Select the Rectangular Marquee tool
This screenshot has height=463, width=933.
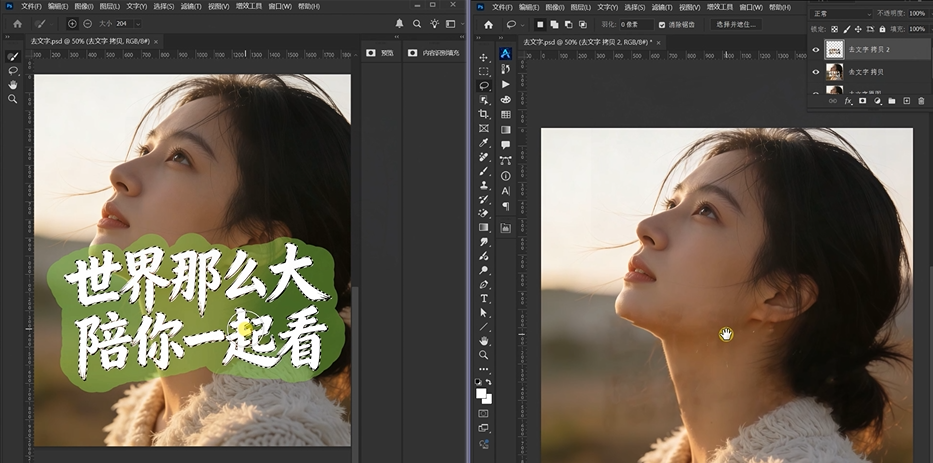(x=484, y=71)
